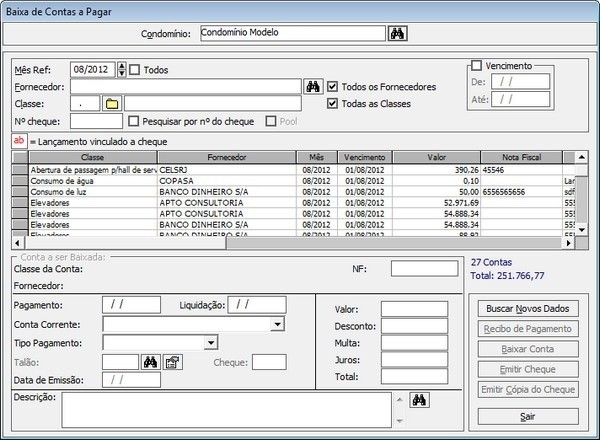Click binoculars search icon next to Fornecedor
The width and height of the screenshot is (600, 440).
point(312,86)
